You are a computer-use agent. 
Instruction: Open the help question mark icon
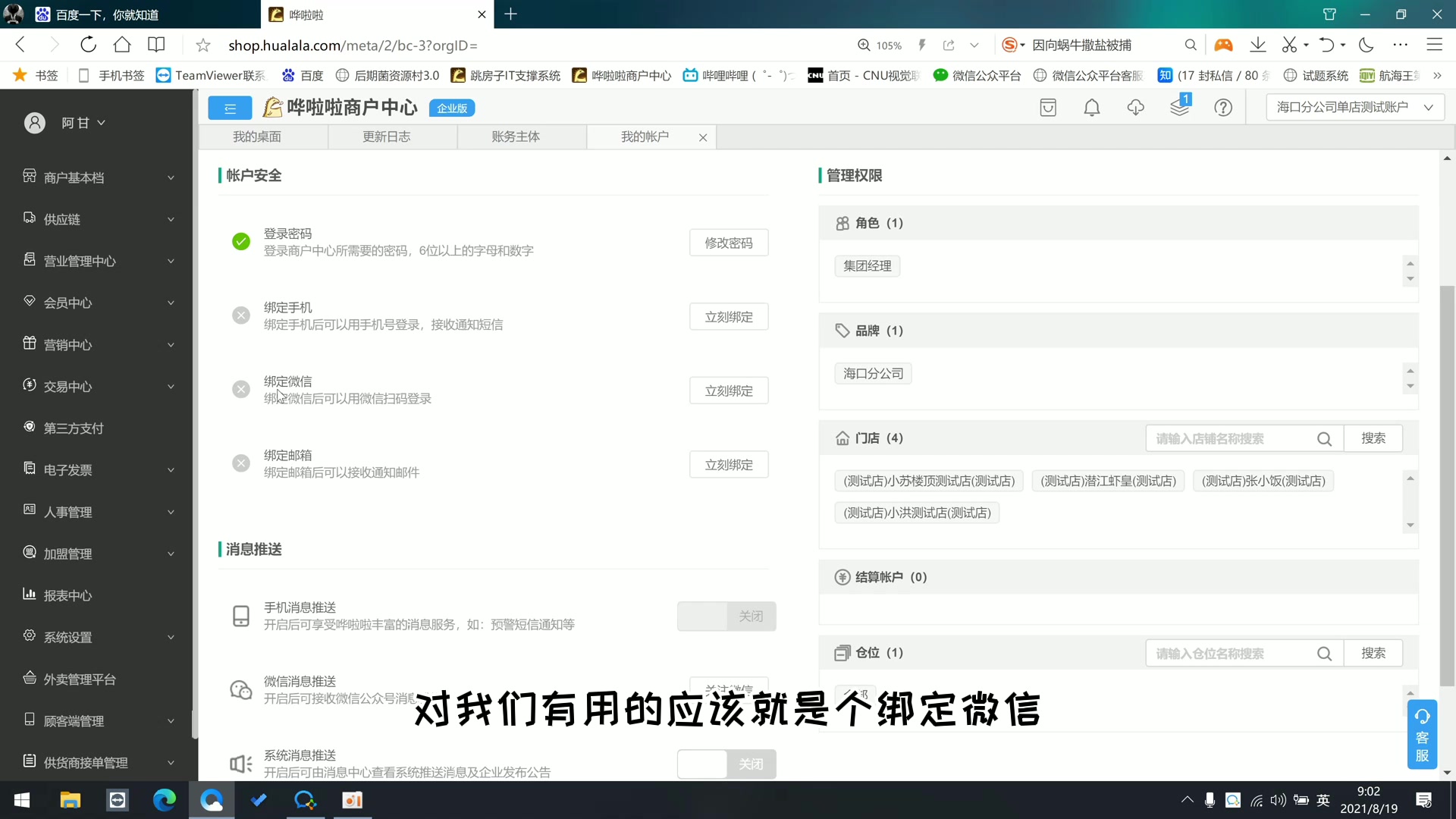pyautogui.click(x=1223, y=108)
